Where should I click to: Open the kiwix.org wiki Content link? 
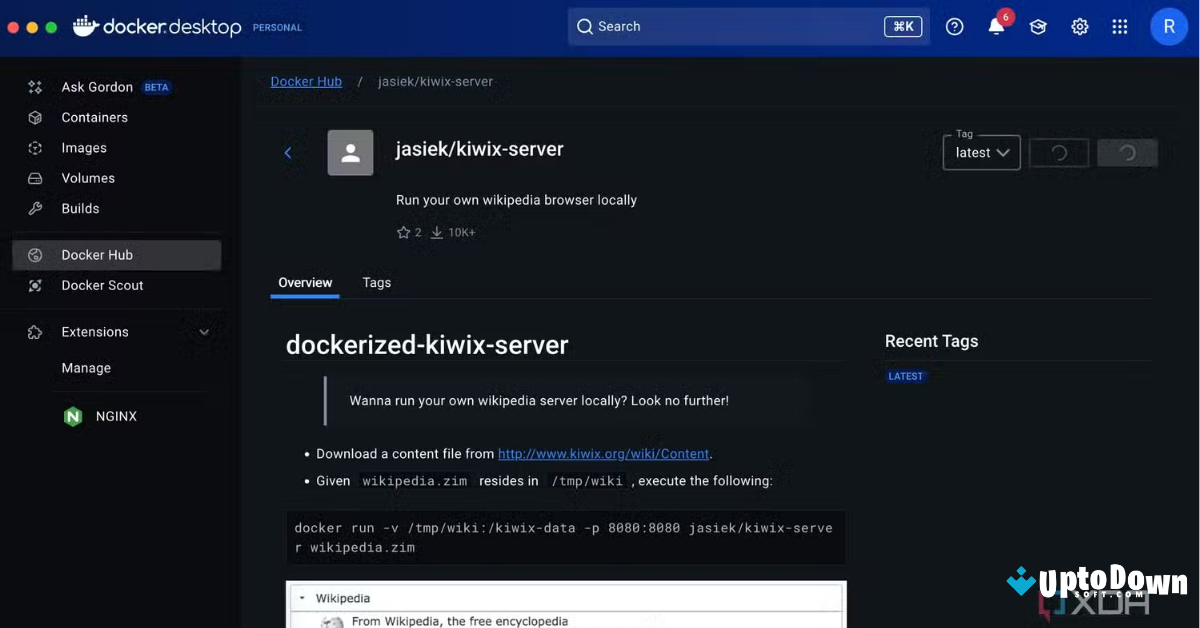tap(603, 454)
